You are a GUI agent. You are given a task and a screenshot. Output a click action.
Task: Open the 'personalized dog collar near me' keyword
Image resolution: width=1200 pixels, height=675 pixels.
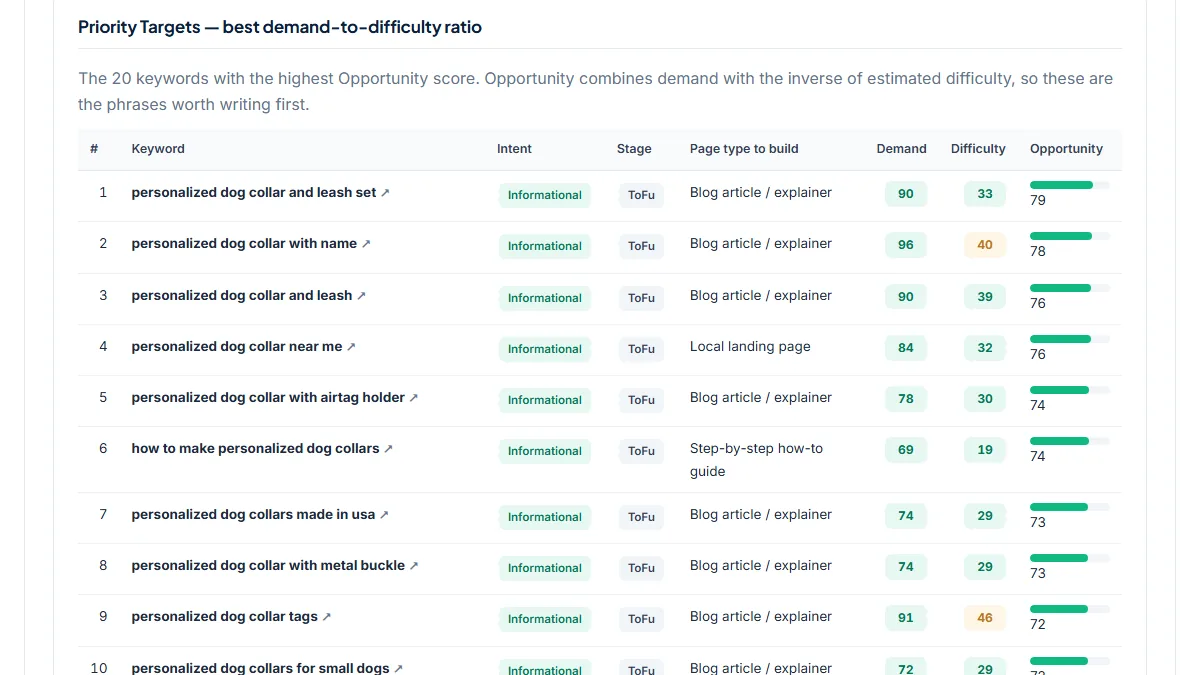click(237, 346)
